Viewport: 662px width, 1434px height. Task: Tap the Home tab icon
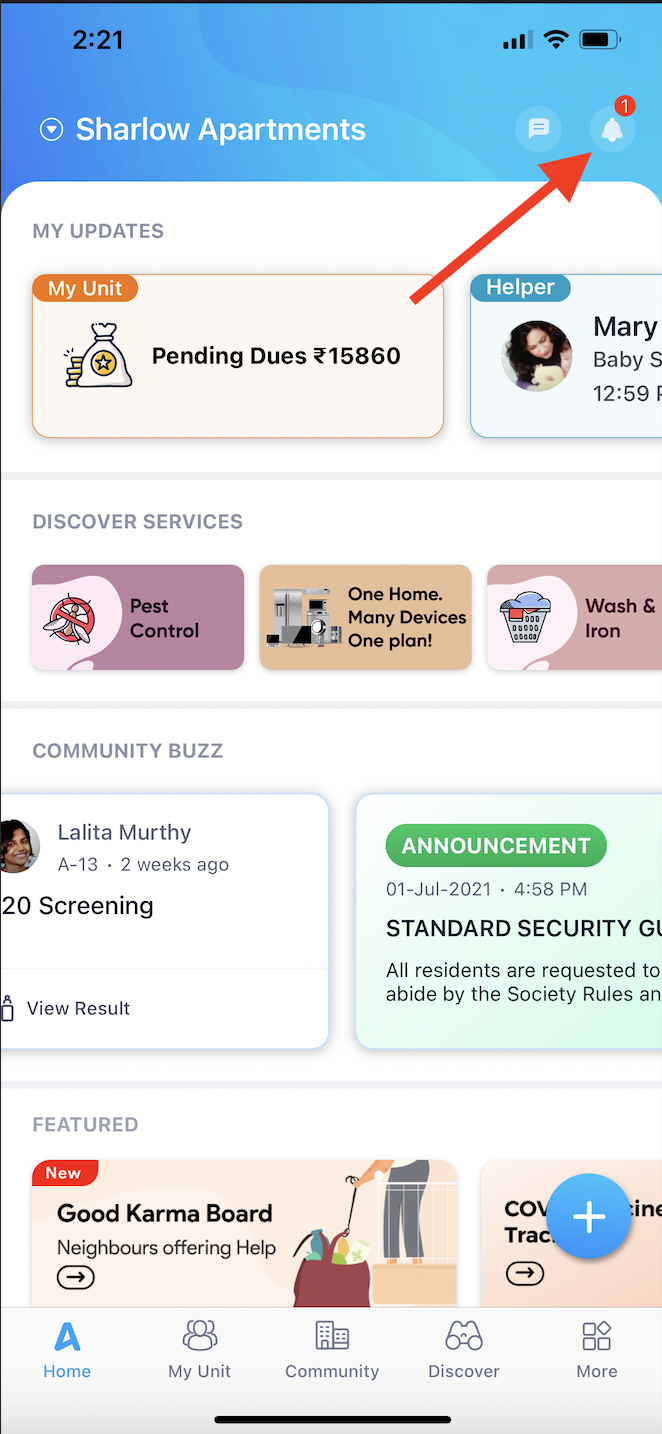(x=67, y=1335)
